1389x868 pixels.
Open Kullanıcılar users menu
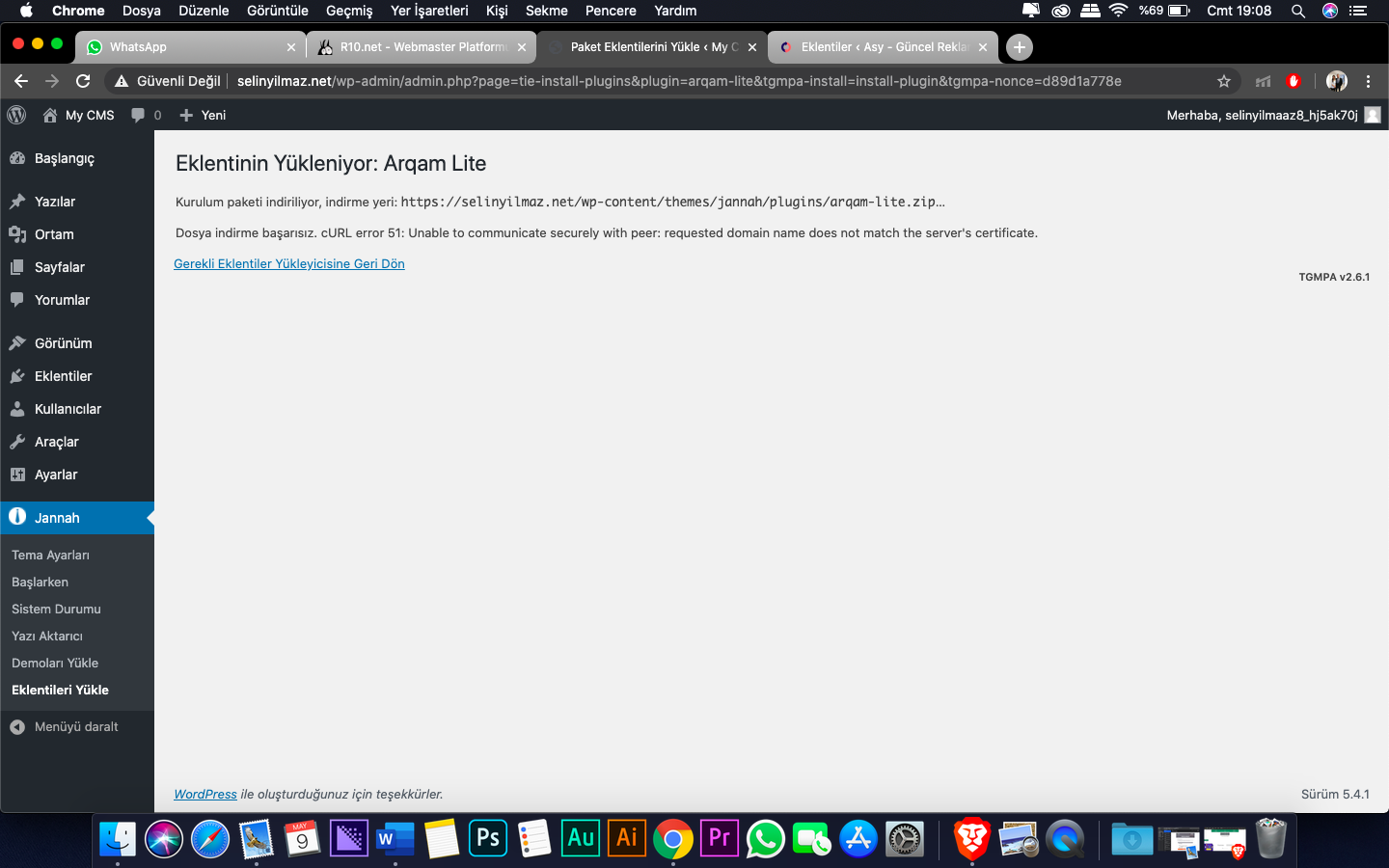(x=77, y=409)
